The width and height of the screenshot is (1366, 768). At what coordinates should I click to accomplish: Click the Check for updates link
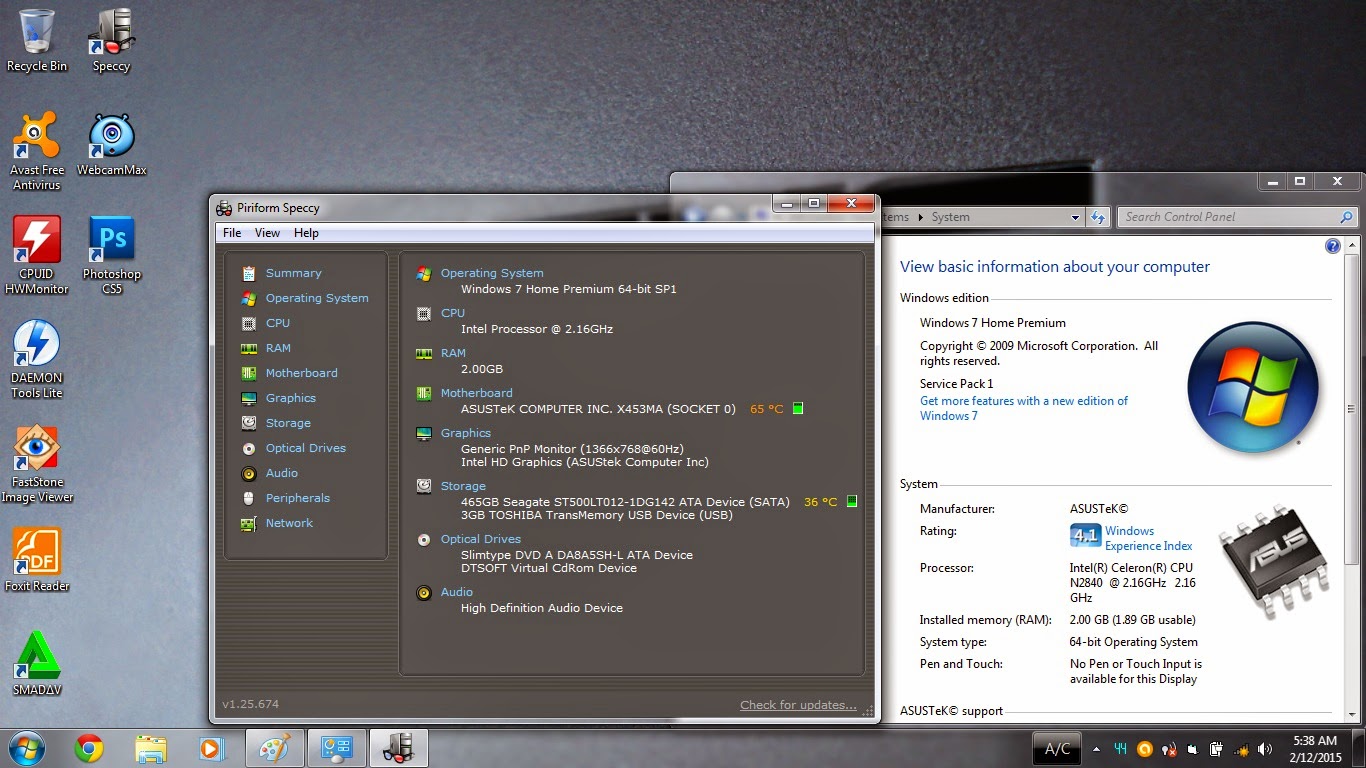point(798,705)
